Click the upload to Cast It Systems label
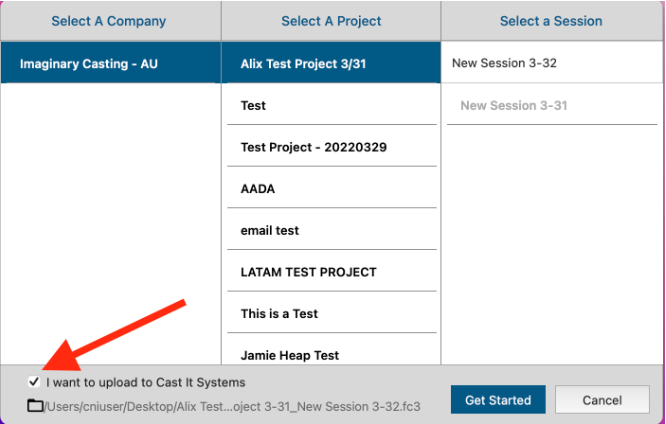 point(146,382)
